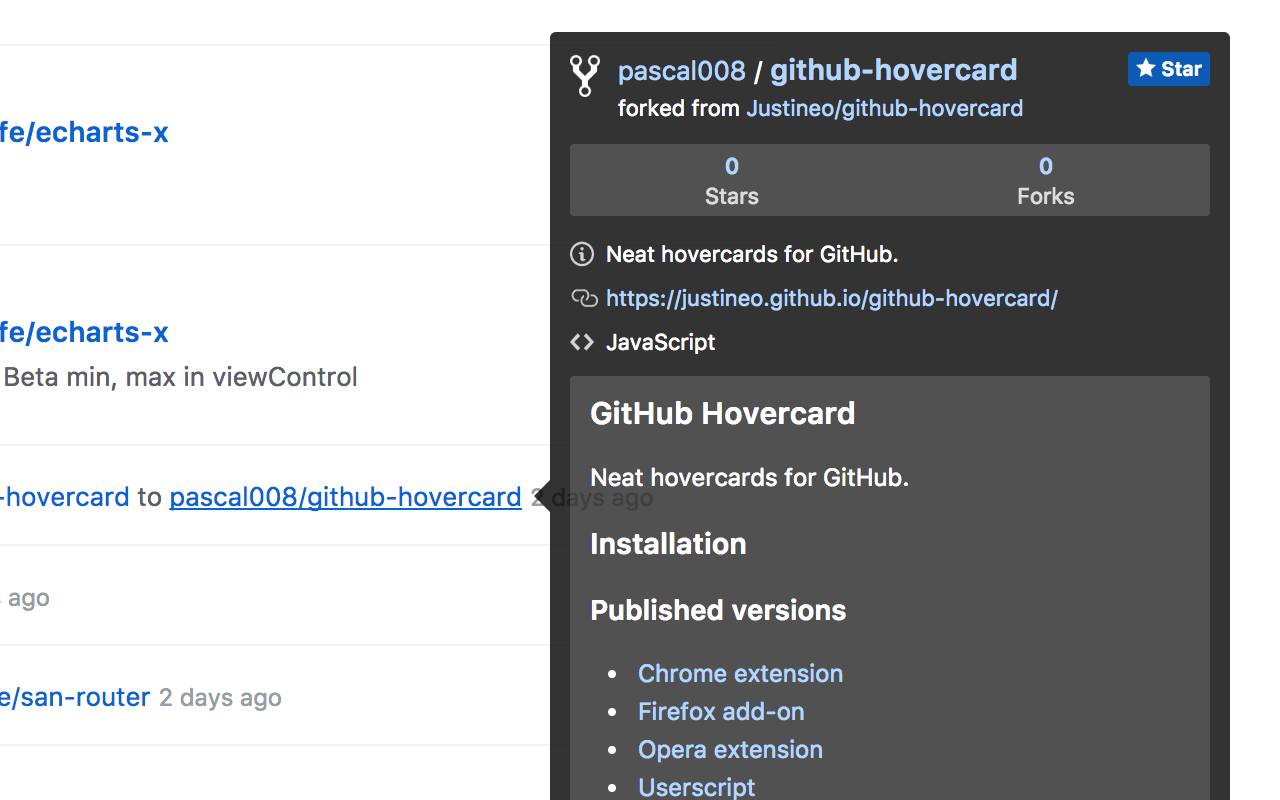Open the Opera extension link
Screen dimensions: 1280x800
pyautogui.click(x=730, y=749)
